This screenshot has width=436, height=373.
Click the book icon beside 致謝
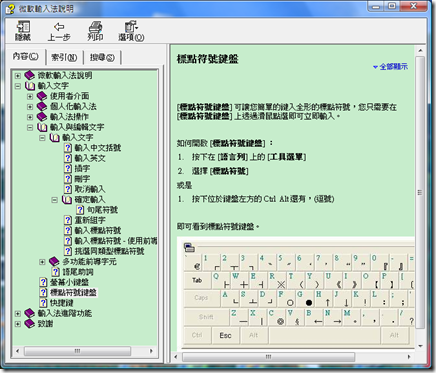coord(30,323)
